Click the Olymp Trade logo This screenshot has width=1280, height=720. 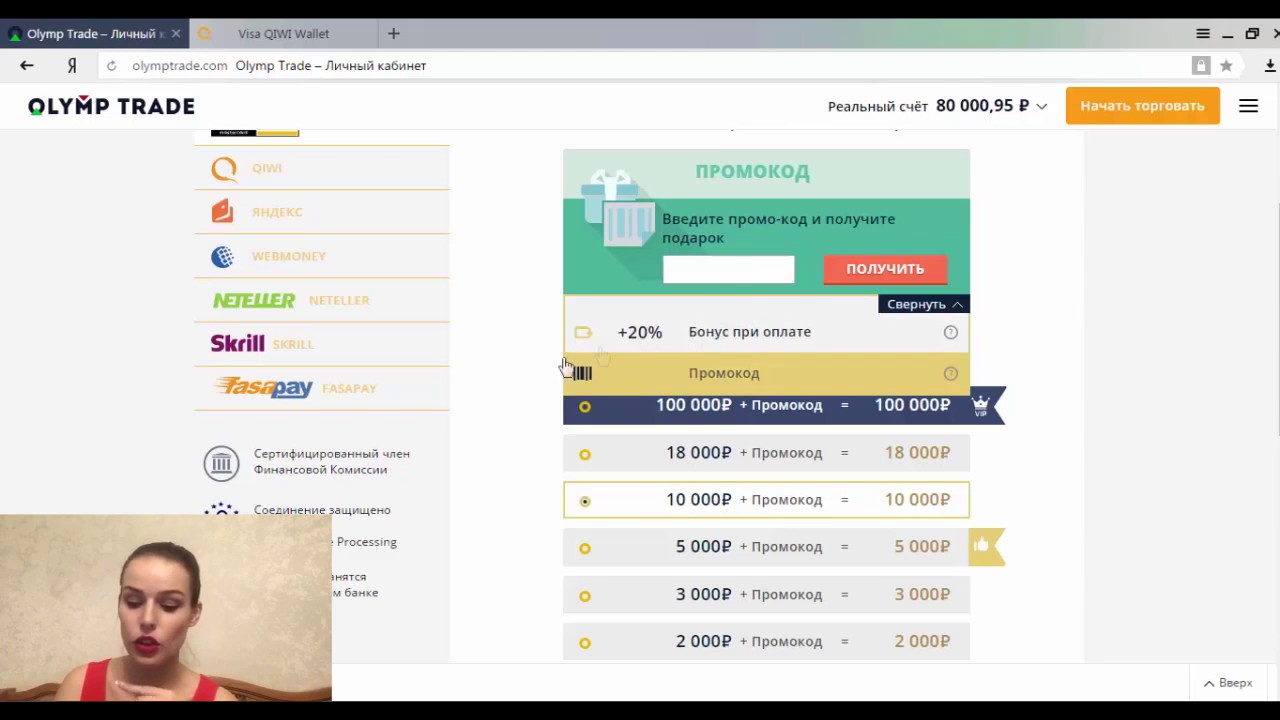[111, 106]
